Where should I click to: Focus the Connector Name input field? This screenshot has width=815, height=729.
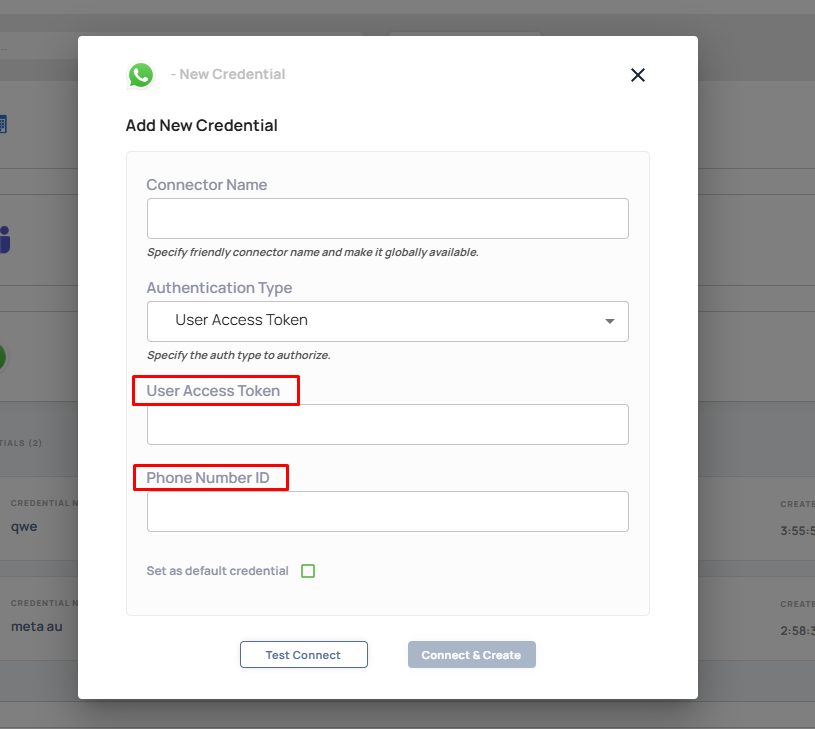(387, 218)
